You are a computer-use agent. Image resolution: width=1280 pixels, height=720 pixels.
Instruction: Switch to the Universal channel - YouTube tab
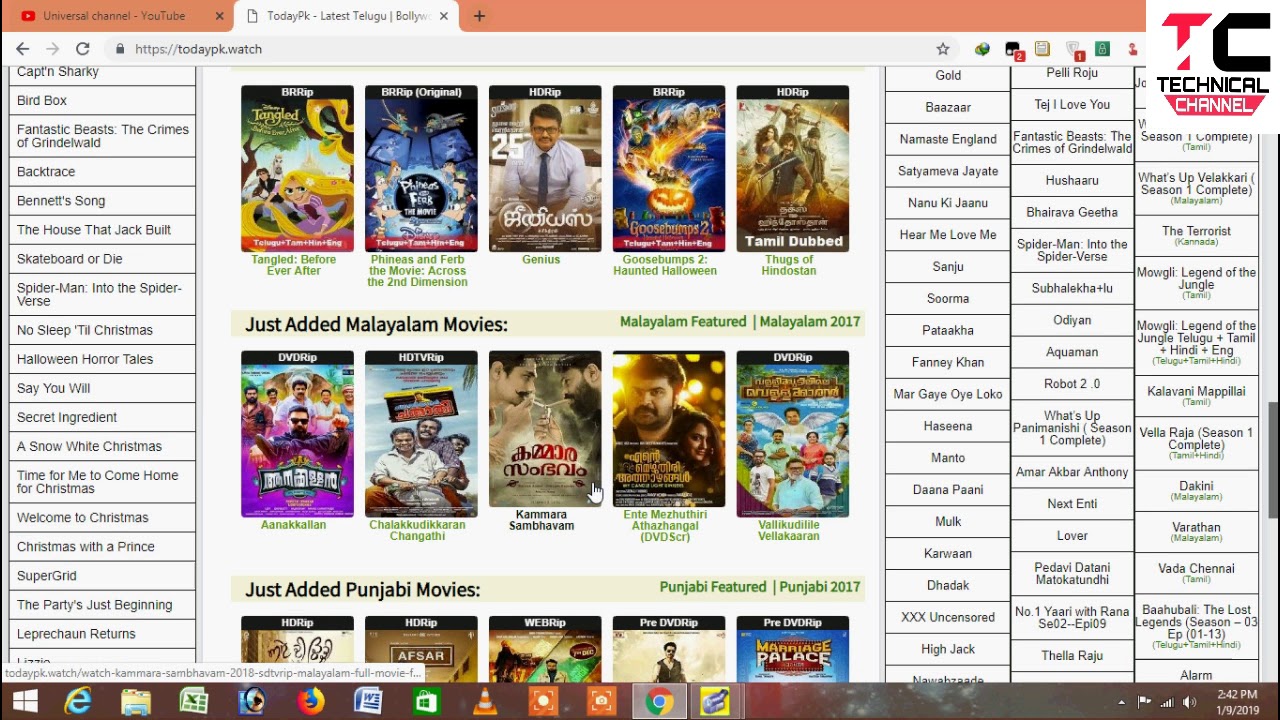116,16
